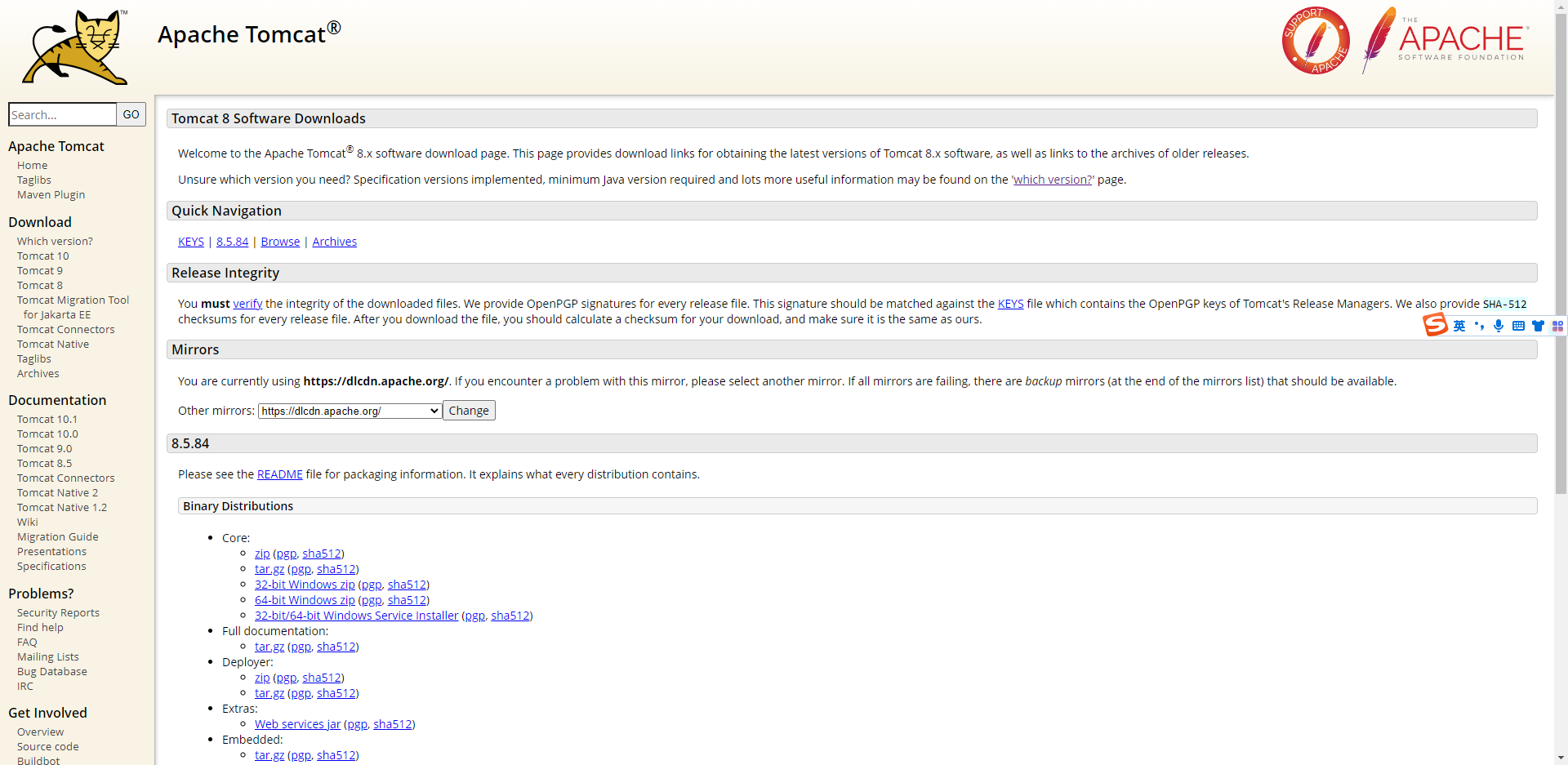Click the input method microphone icon

pyautogui.click(x=1499, y=326)
